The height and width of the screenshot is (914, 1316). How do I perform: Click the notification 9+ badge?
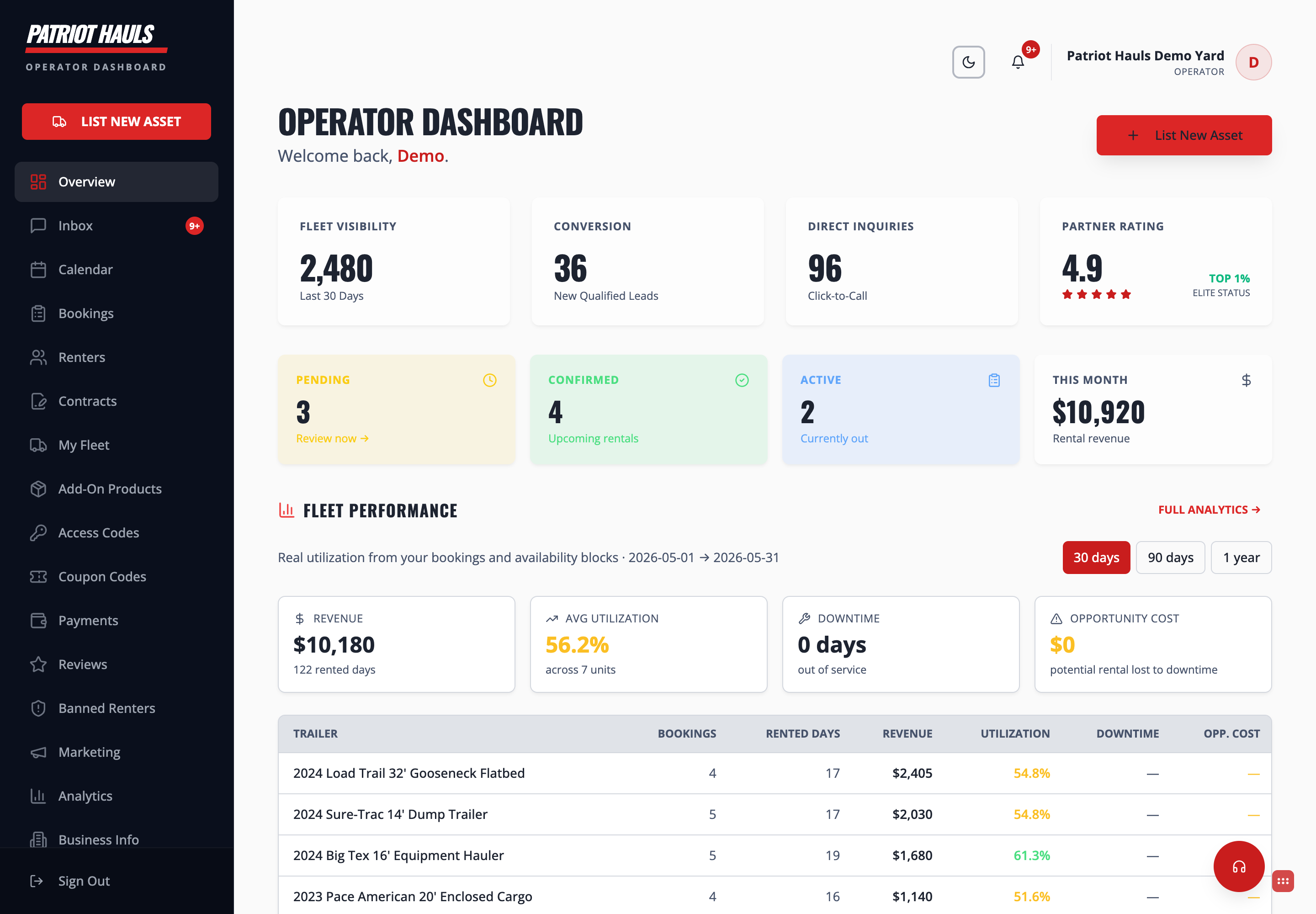[1031, 49]
